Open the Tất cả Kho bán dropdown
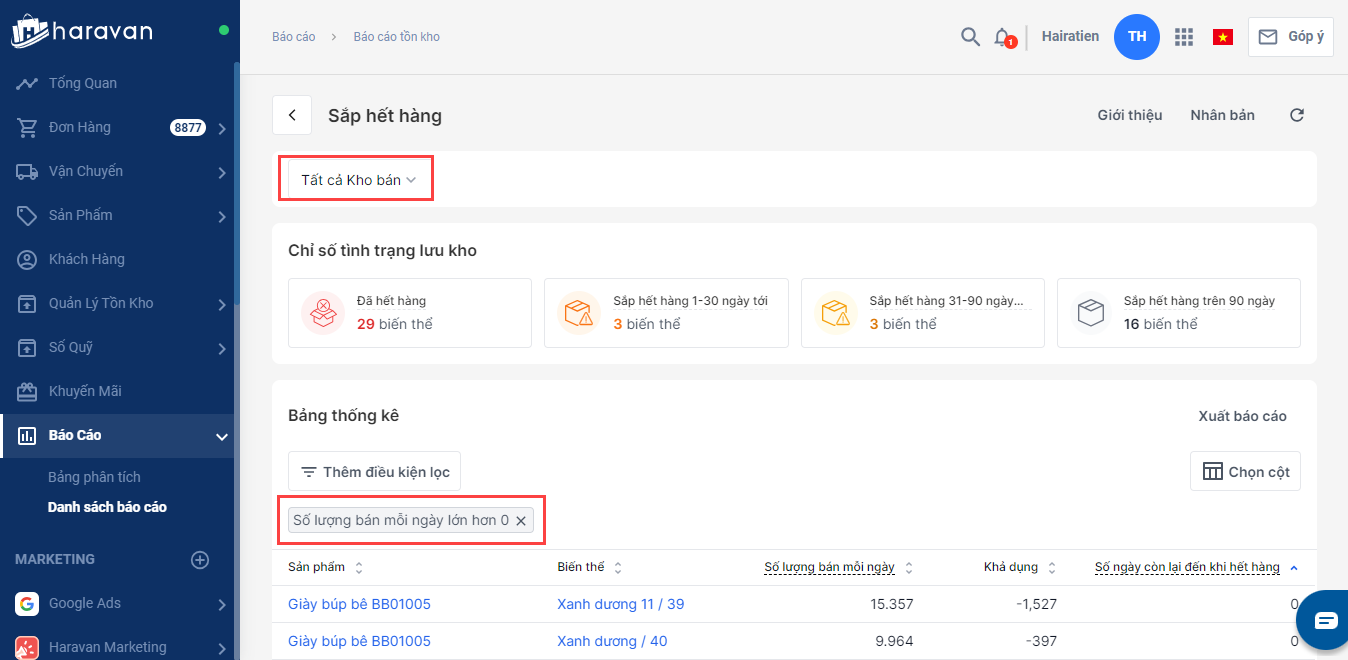 tap(357, 180)
